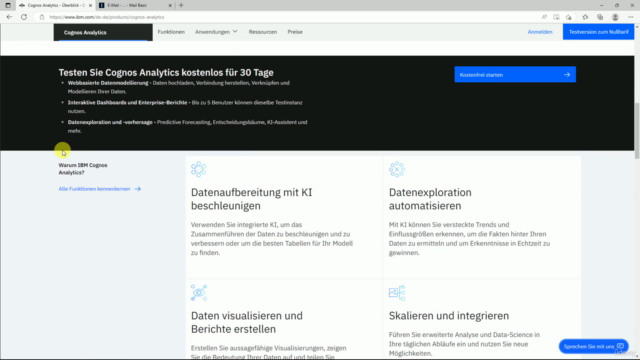Open the tab actions menu icon

tap(8, 5)
